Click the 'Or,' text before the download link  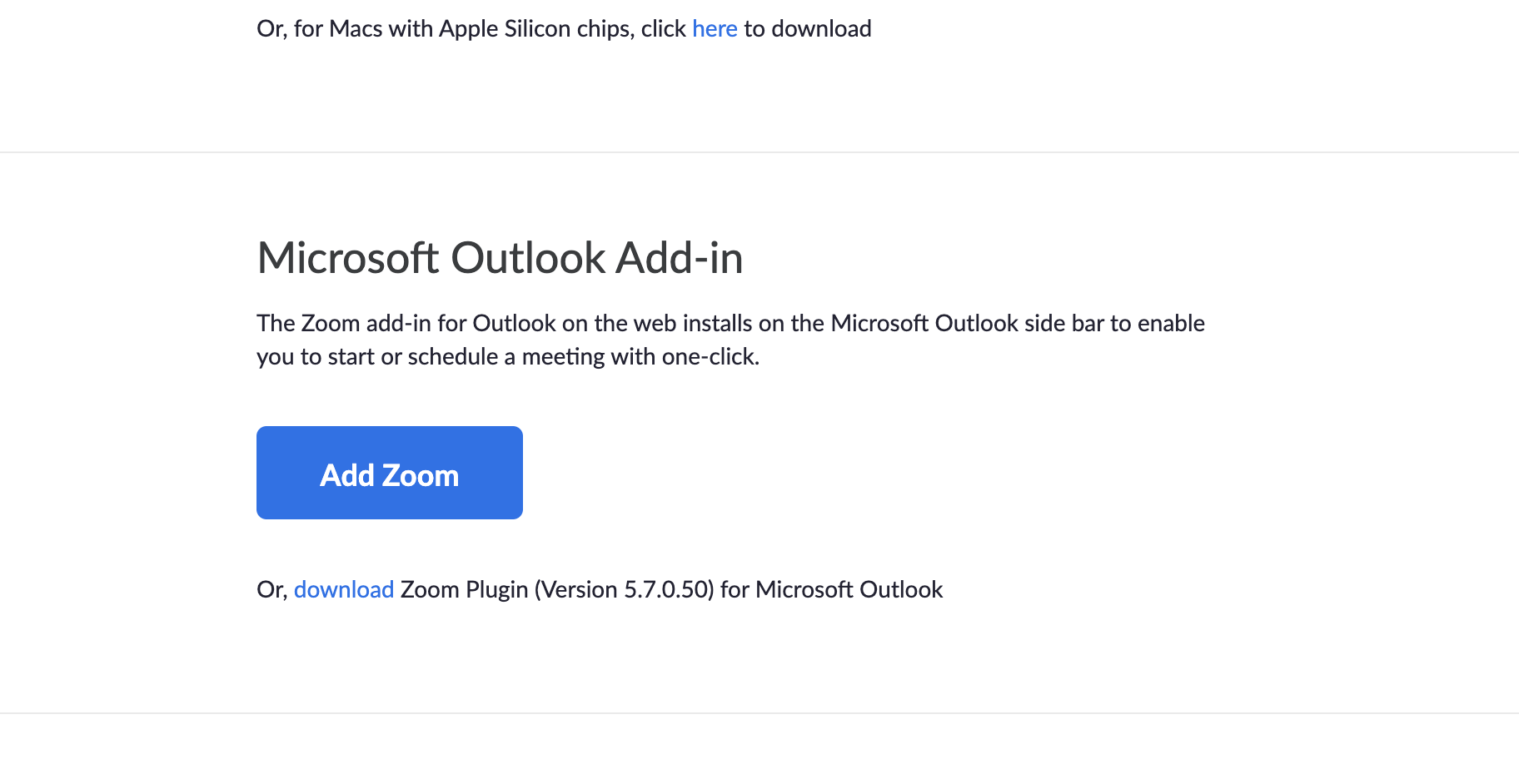pyautogui.click(x=271, y=590)
